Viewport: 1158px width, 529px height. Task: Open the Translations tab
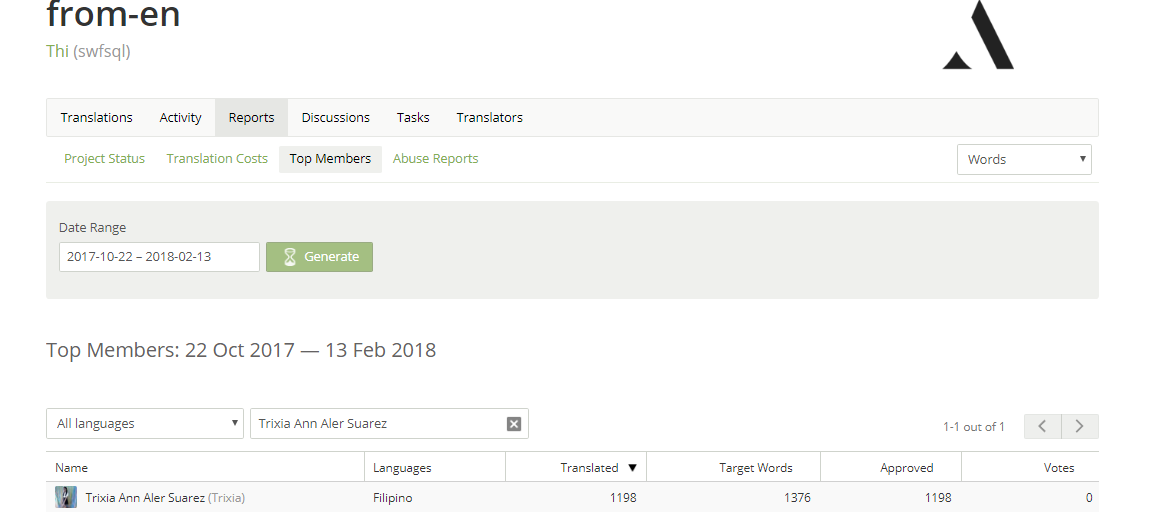coord(97,117)
